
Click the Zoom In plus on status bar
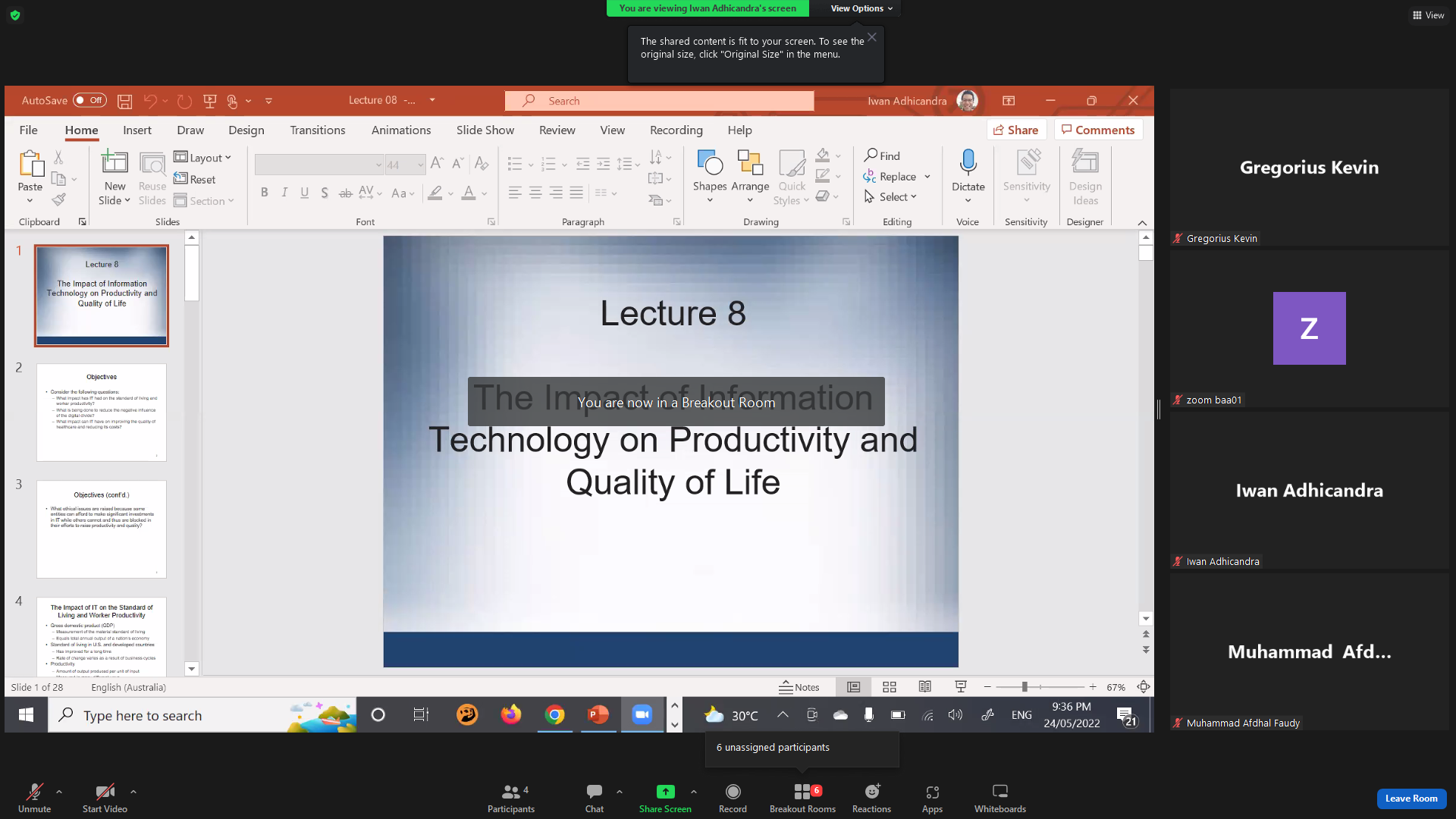(1093, 687)
